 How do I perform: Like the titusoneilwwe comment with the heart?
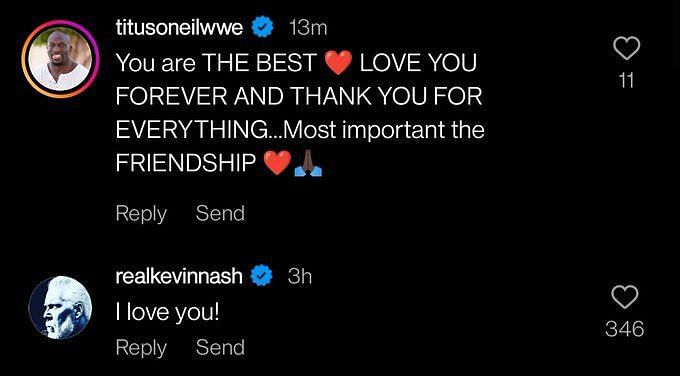(x=627, y=48)
